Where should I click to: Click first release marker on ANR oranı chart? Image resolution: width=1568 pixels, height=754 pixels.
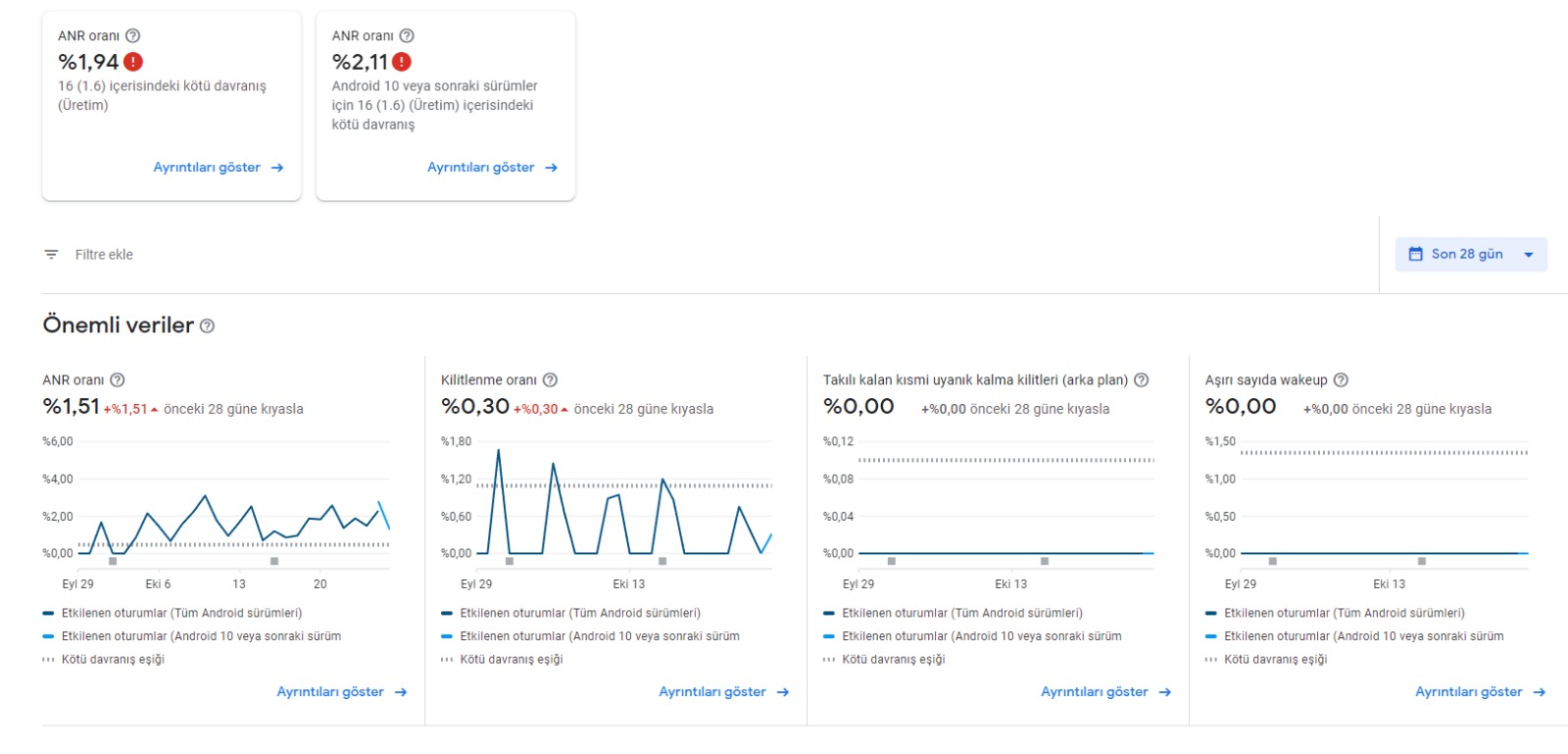(x=113, y=561)
